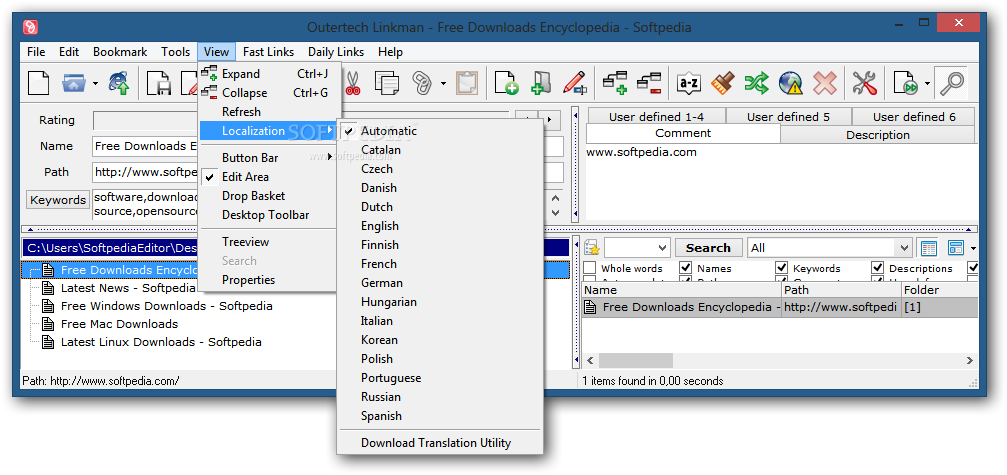Toggle the Descriptions checkbox
1007x475 pixels.
coord(878,268)
